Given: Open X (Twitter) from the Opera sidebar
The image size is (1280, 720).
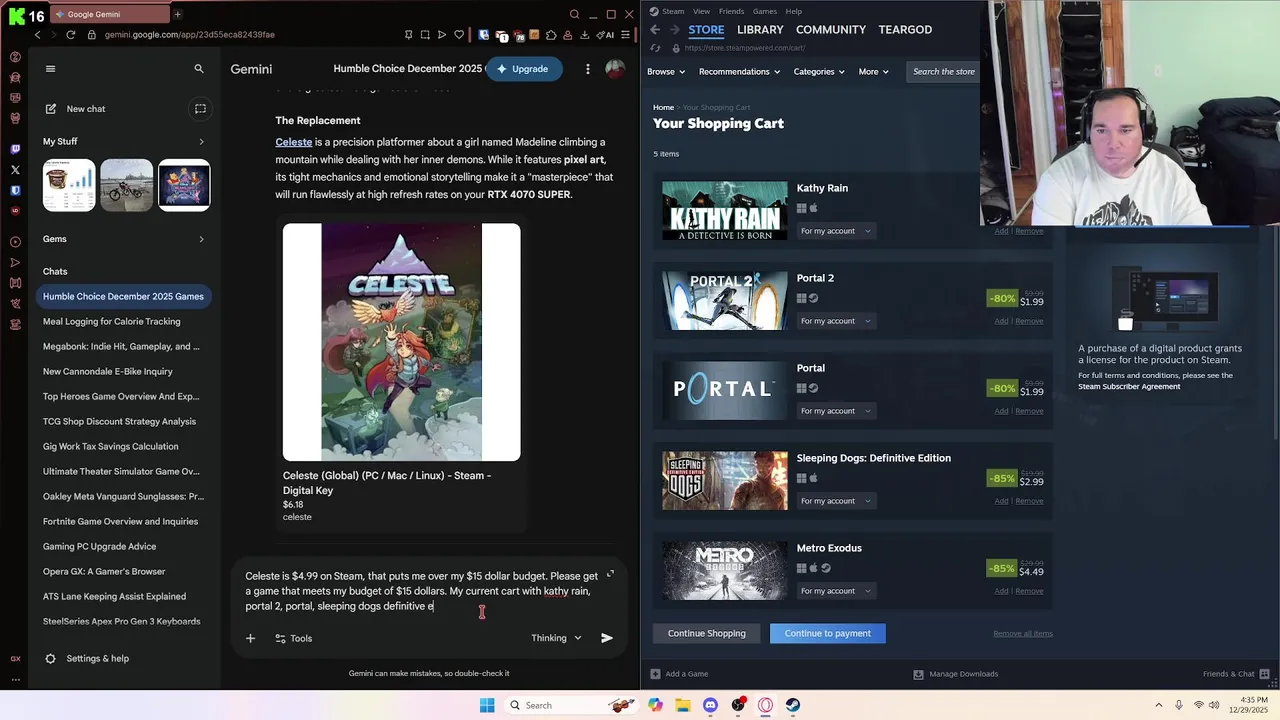Looking at the screenshot, I should [x=15, y=170].
